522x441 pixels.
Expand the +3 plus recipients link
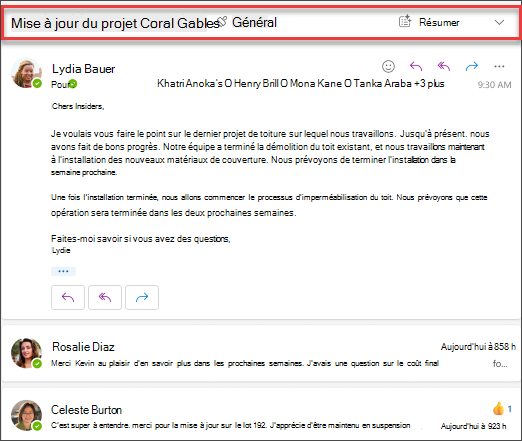[x=429, y=83]
